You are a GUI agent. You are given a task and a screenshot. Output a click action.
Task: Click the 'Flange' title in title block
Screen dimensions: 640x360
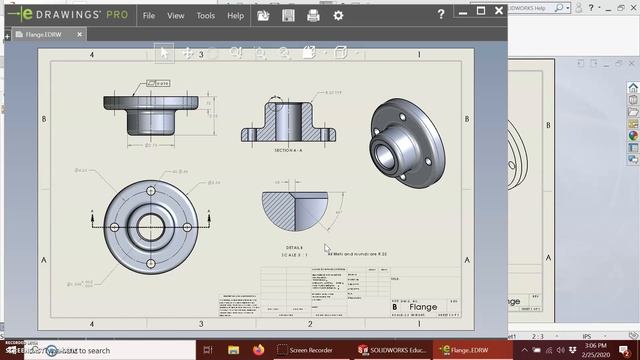pos(423,307)
